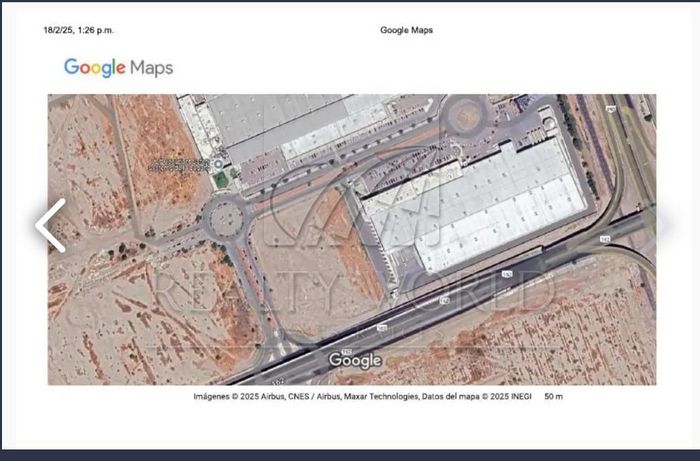Click the next image right arrow
700x461 pixels.
tap(664, 225)
